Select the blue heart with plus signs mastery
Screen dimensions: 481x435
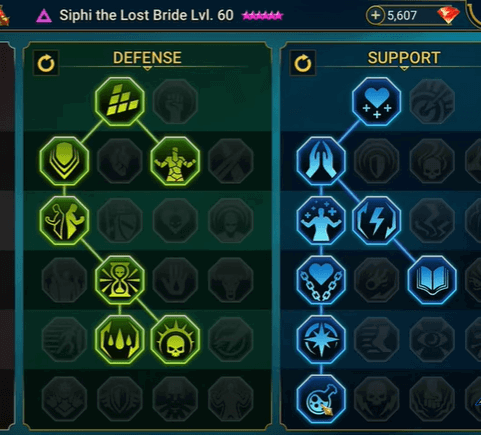click(377, 102)
